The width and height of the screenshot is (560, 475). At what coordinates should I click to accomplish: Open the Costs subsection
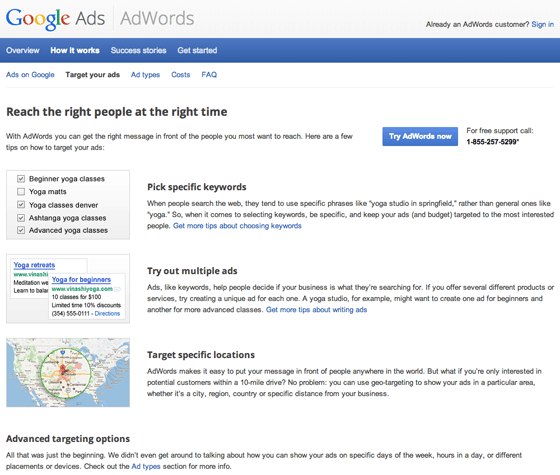[x=181, y=75]
